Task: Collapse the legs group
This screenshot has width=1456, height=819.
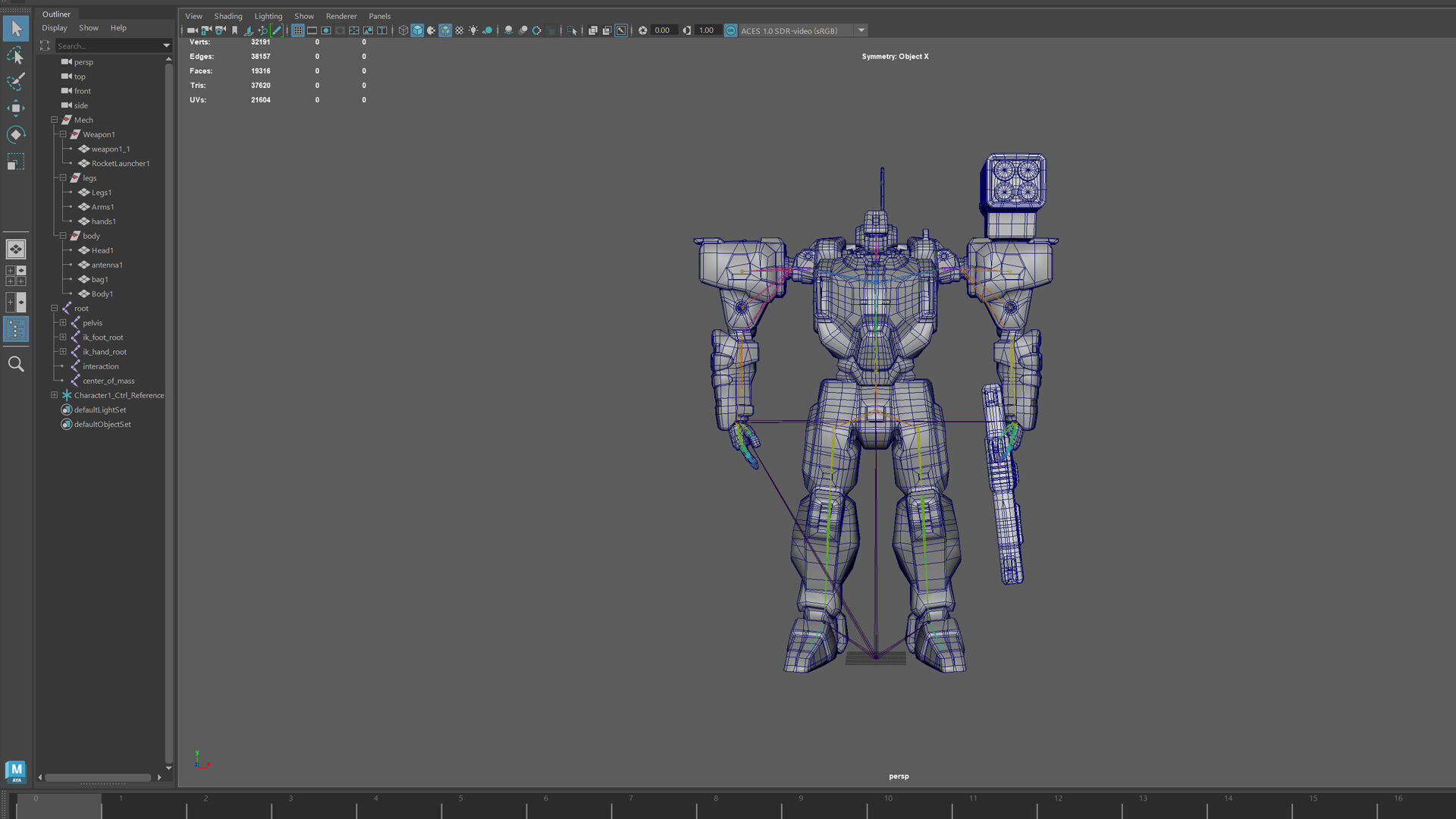Action: [63, 177]
